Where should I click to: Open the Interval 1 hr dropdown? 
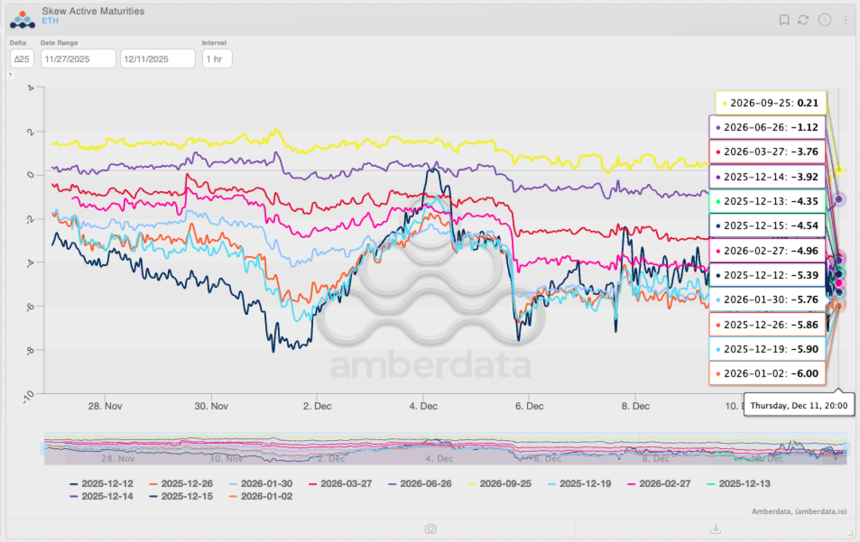[x=216, y=59]
